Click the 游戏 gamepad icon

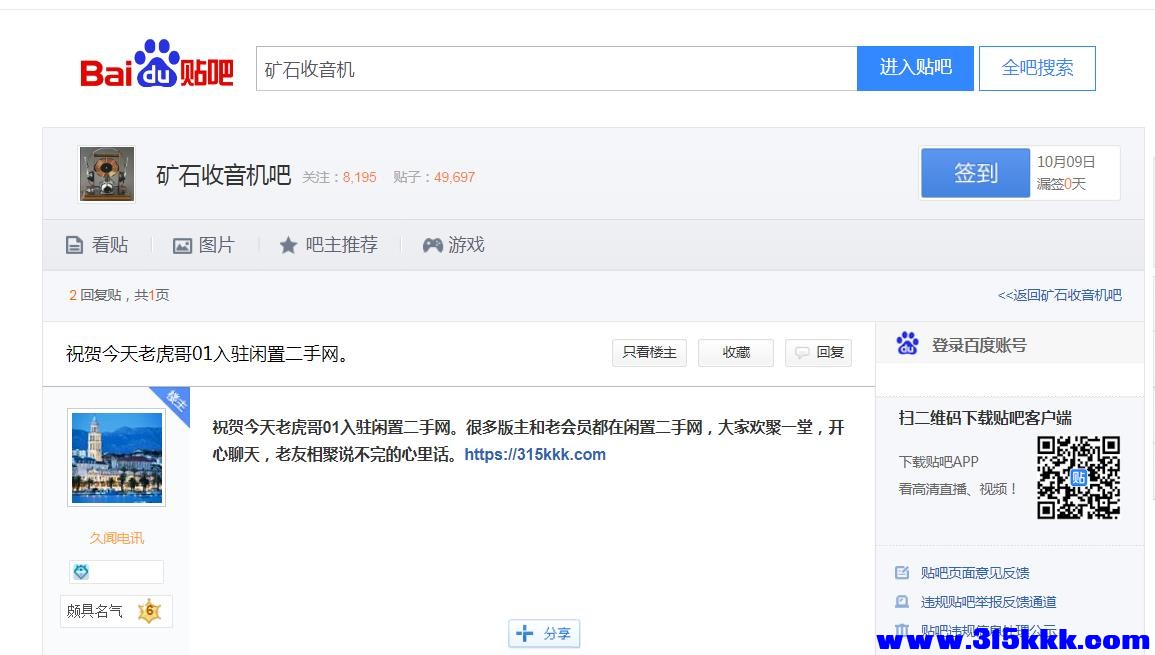(x=432, y=245)
